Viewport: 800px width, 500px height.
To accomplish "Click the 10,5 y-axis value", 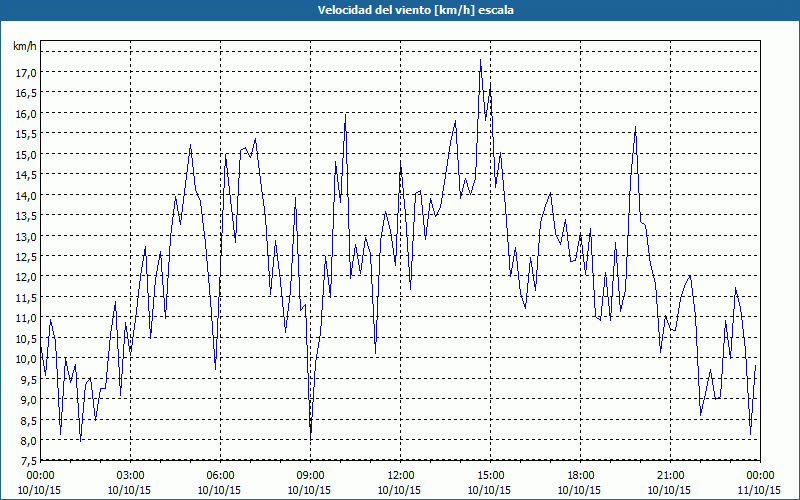I will point(26,338).
